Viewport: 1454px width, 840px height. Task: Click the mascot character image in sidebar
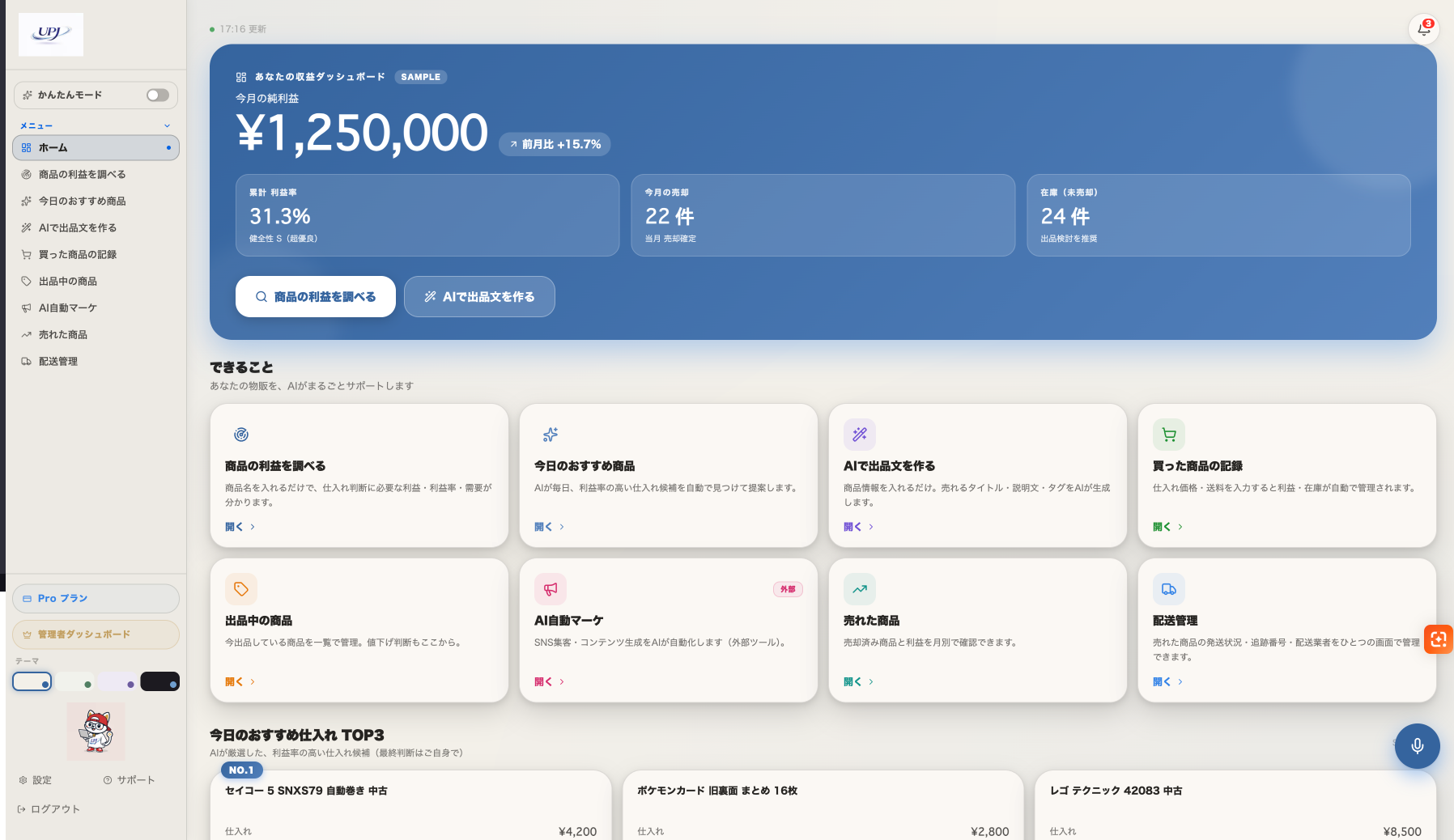pos(96,731)
